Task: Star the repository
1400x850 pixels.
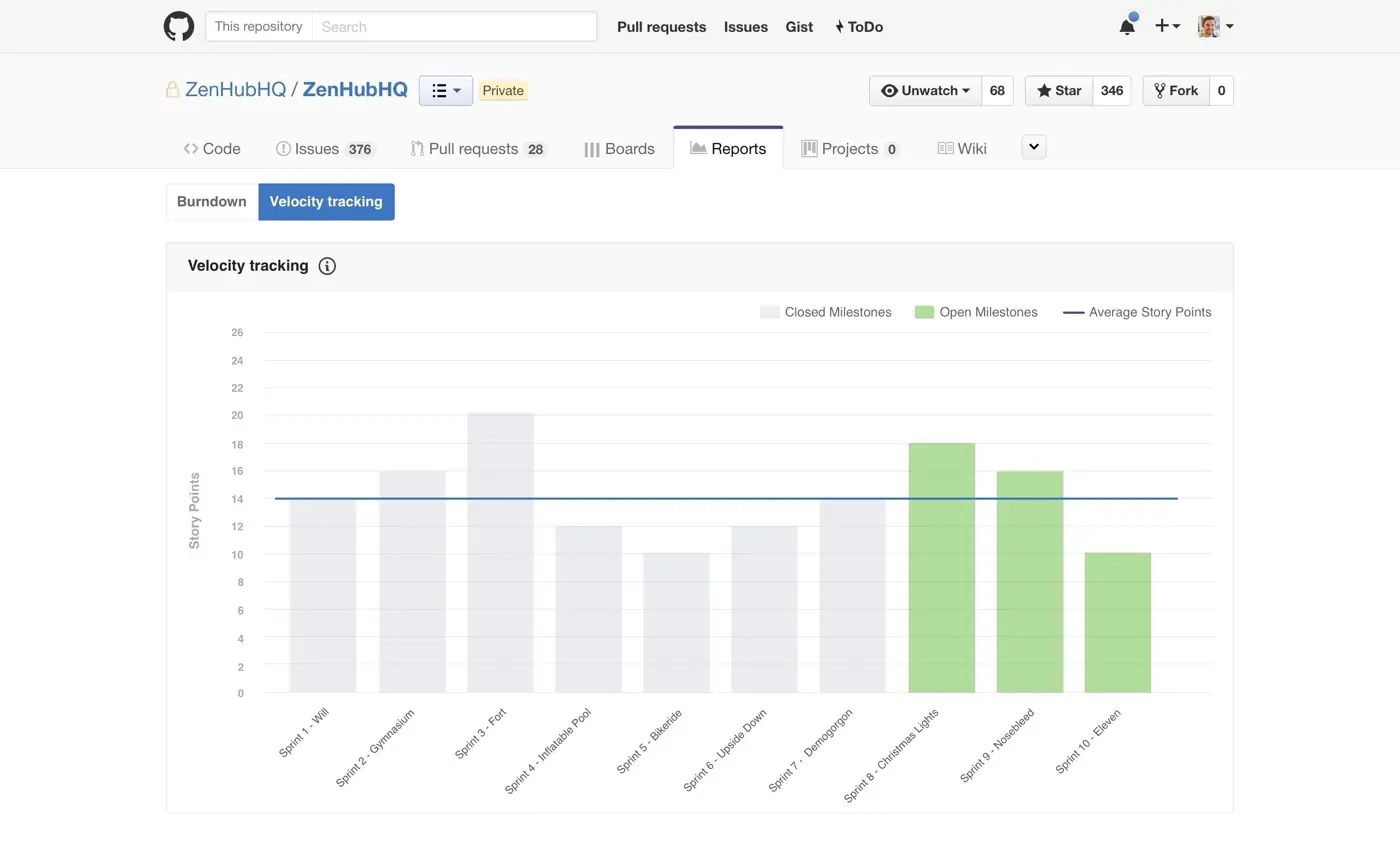Action: pos(1059,90)
